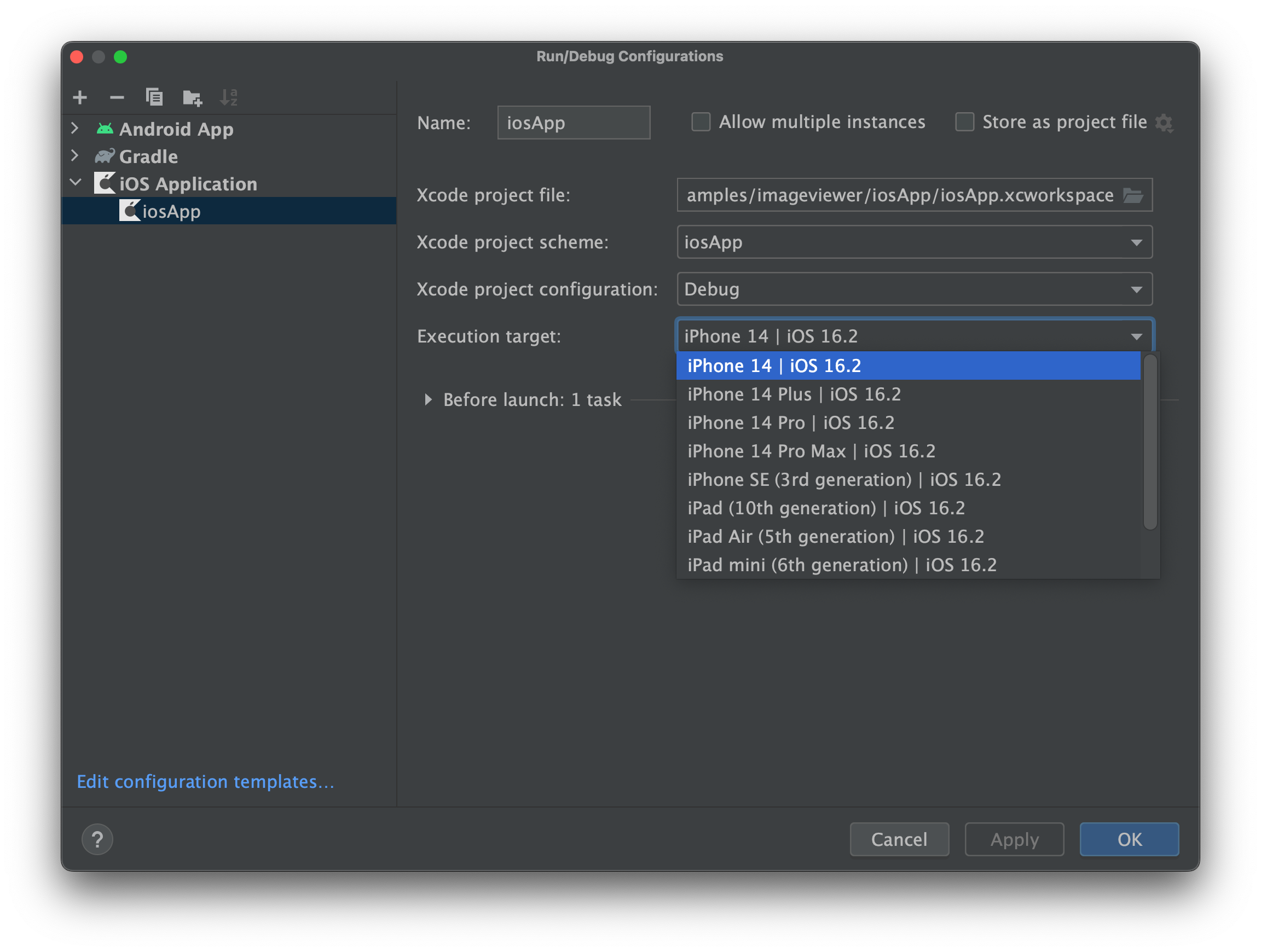This screenshot has height=952, width=1261.
Task: Click the Remove Configuration minus icon
Action: [117, 97]
